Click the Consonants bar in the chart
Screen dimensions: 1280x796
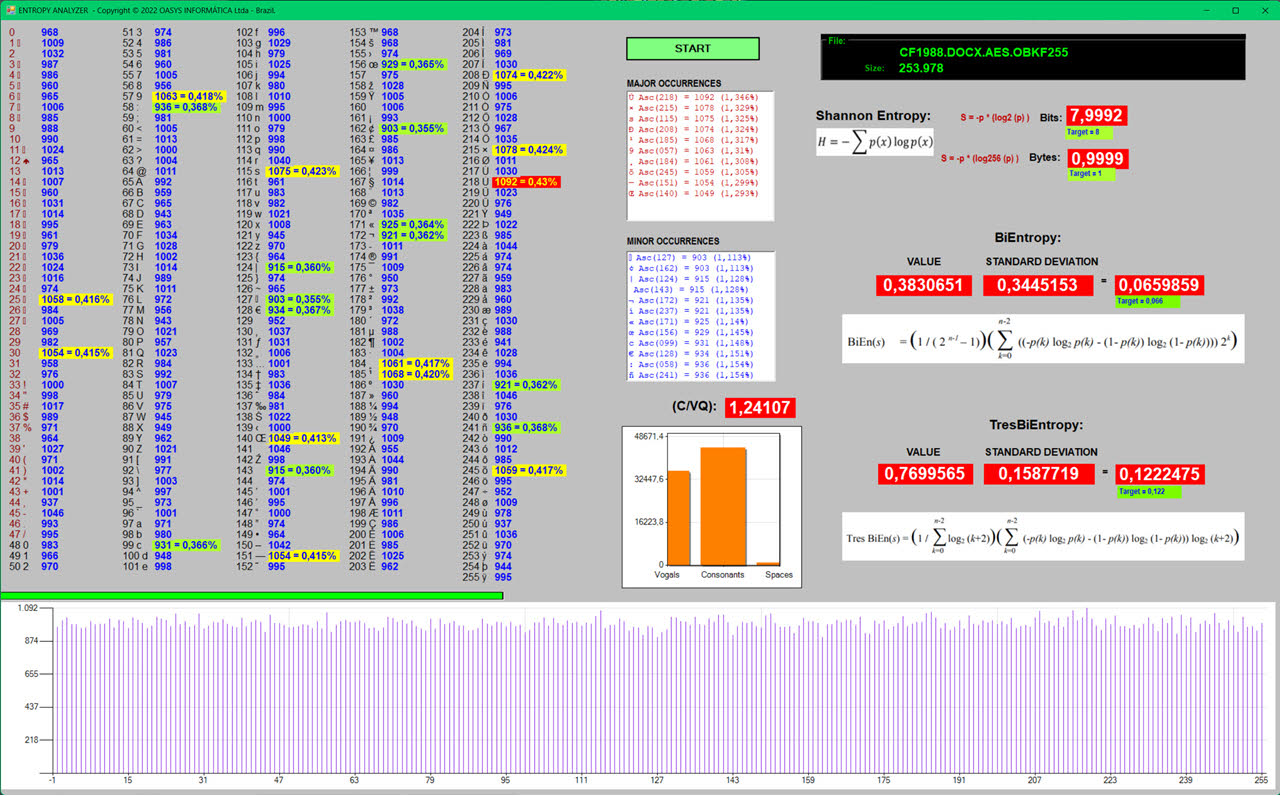tap(722, 506)
